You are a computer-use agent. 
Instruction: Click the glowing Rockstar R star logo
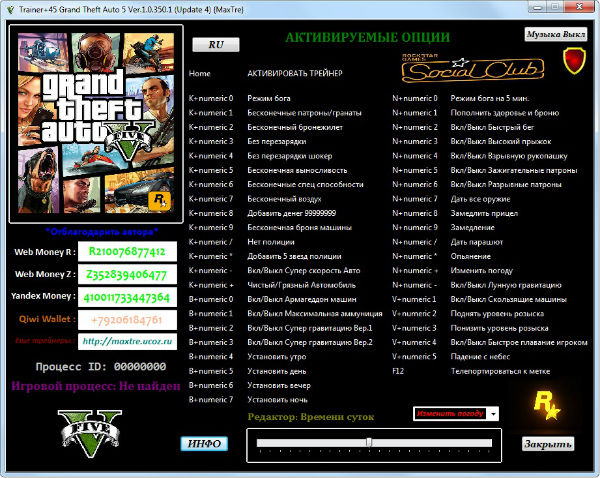tap(546, 406)
